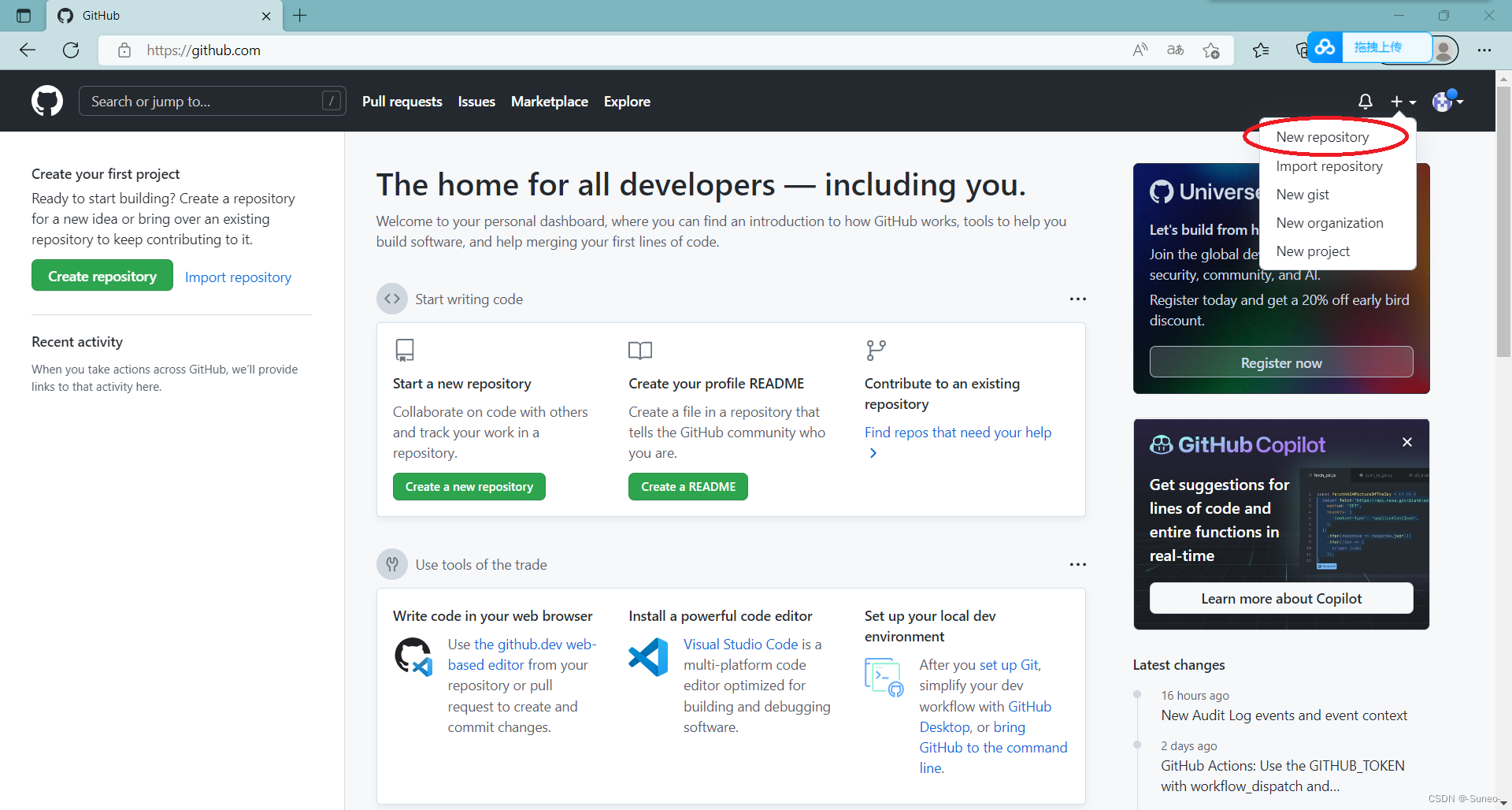Click Import repository link in sidebar
The image size is (1512, 810).
tap(238, 277)
